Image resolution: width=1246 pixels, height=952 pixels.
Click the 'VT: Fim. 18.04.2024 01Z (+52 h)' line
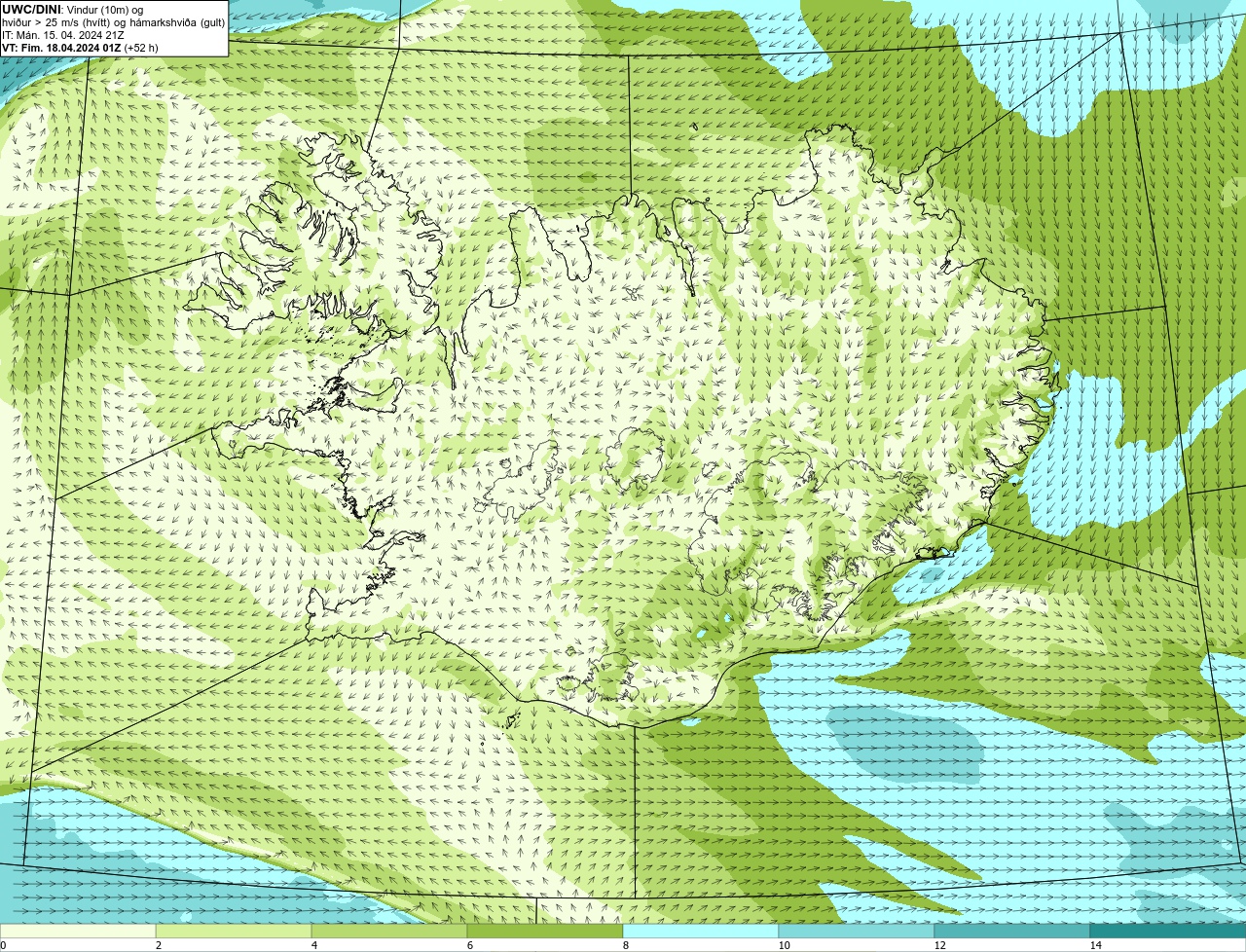(x=80, y=48)
